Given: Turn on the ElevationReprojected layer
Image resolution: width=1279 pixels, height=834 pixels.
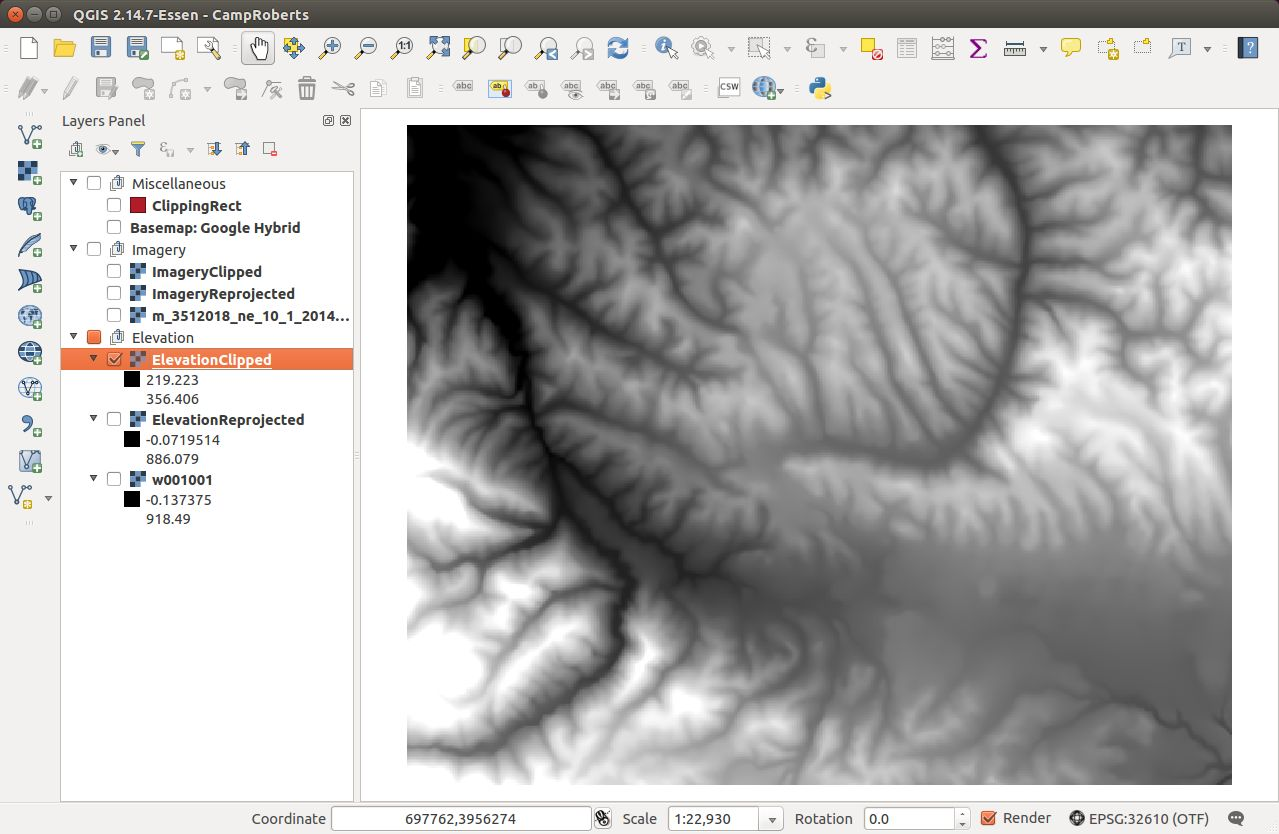Looking at the screenshot, I should click(114, 420).
